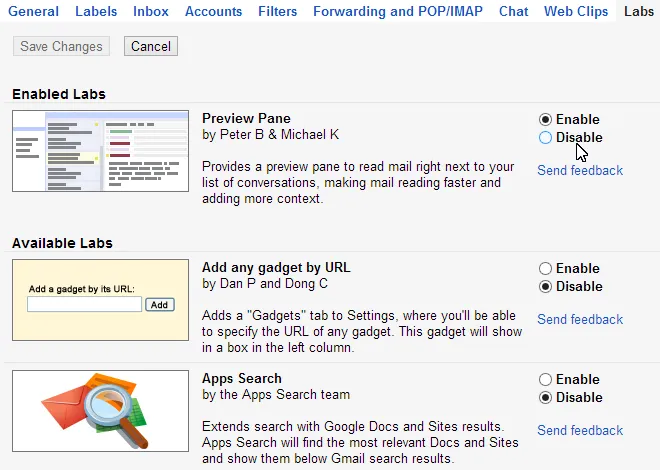Enable the Add any gadget by URL lab
The height and width of the screenshot is (470, 660).
point(545,268)
